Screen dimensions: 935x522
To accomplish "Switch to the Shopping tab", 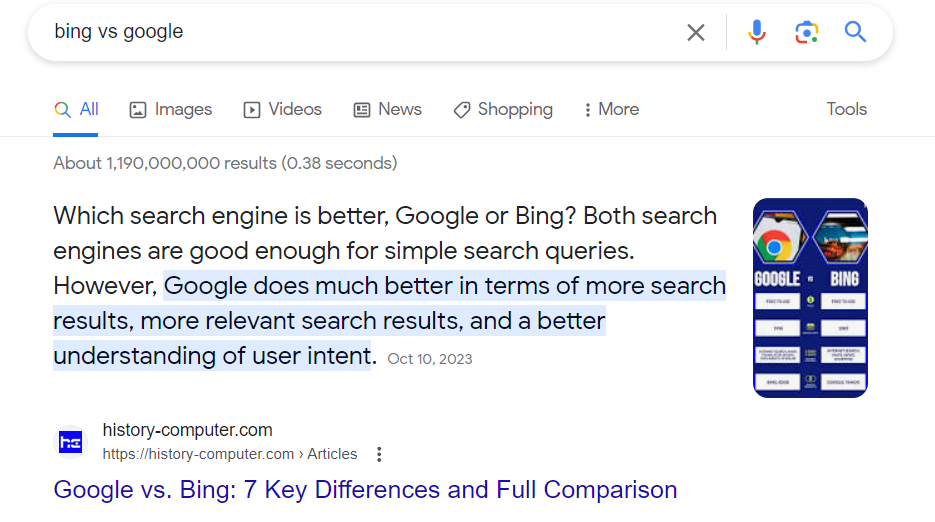I will pos(503,110).
